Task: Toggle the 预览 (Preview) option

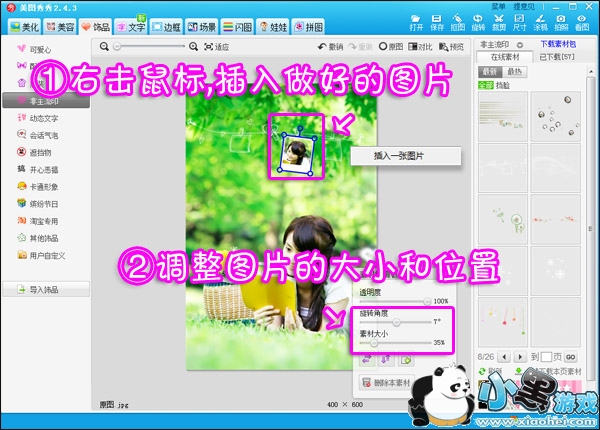Action: (x=452, y=46)
